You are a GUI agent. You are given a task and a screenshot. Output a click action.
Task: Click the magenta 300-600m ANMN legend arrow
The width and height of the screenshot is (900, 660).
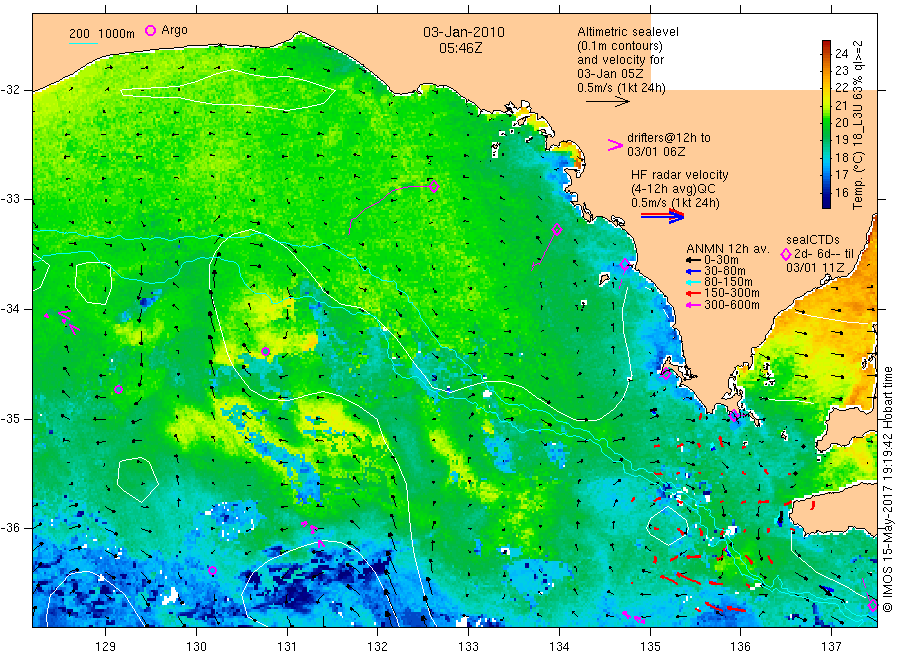click(x=694, y=305)
